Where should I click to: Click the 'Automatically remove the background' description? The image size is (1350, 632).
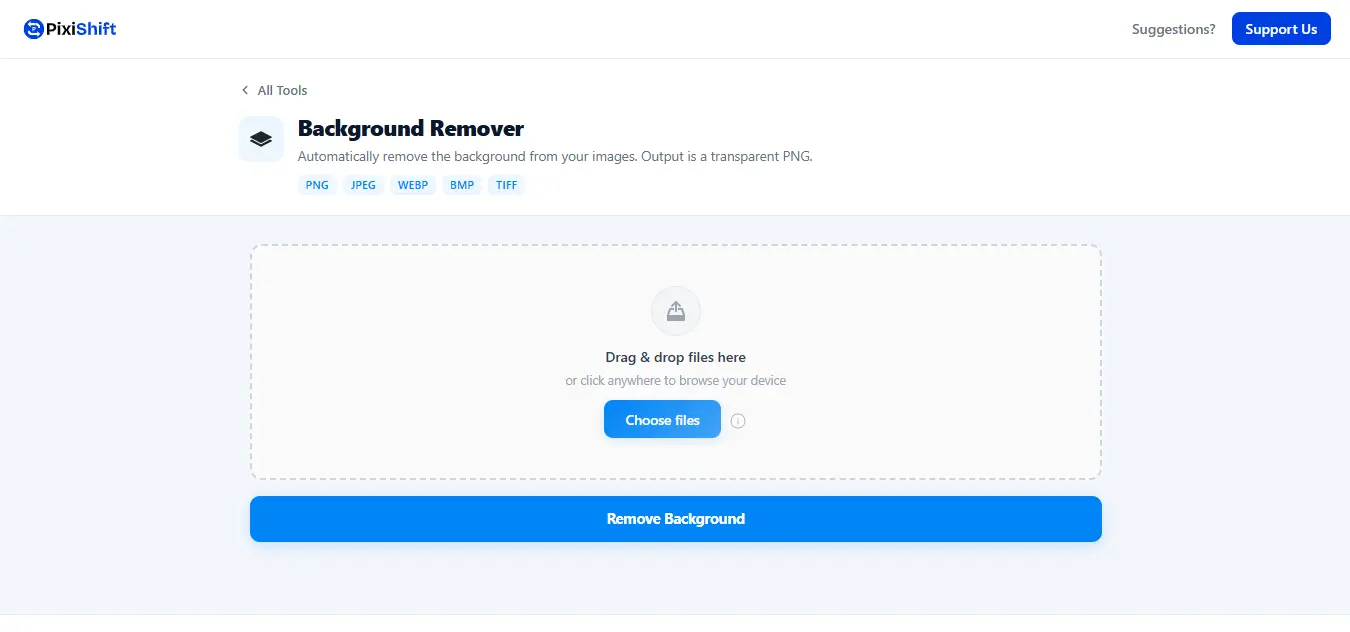pos(555,157)
